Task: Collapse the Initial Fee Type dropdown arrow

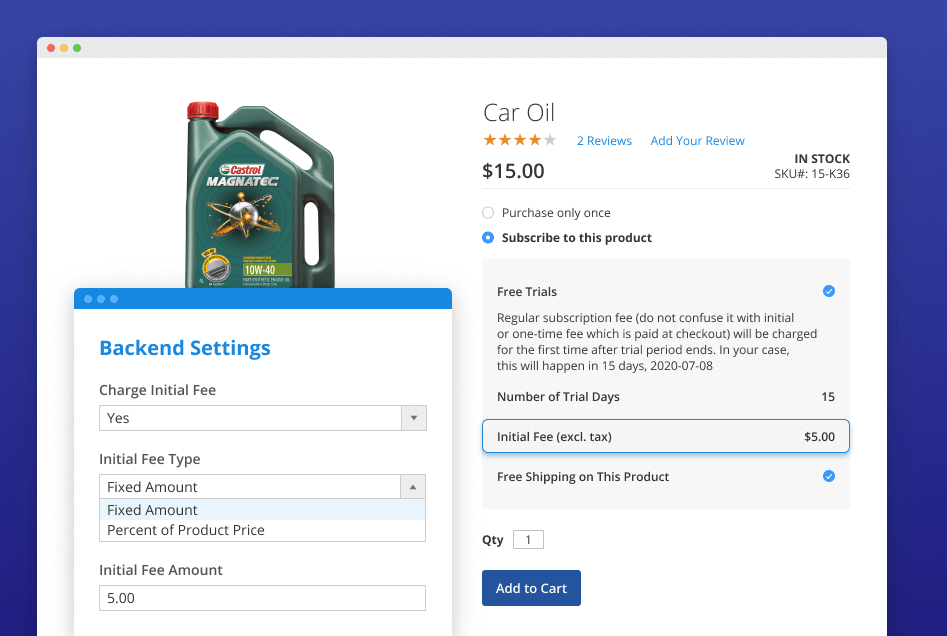Action: click(413, 487)
